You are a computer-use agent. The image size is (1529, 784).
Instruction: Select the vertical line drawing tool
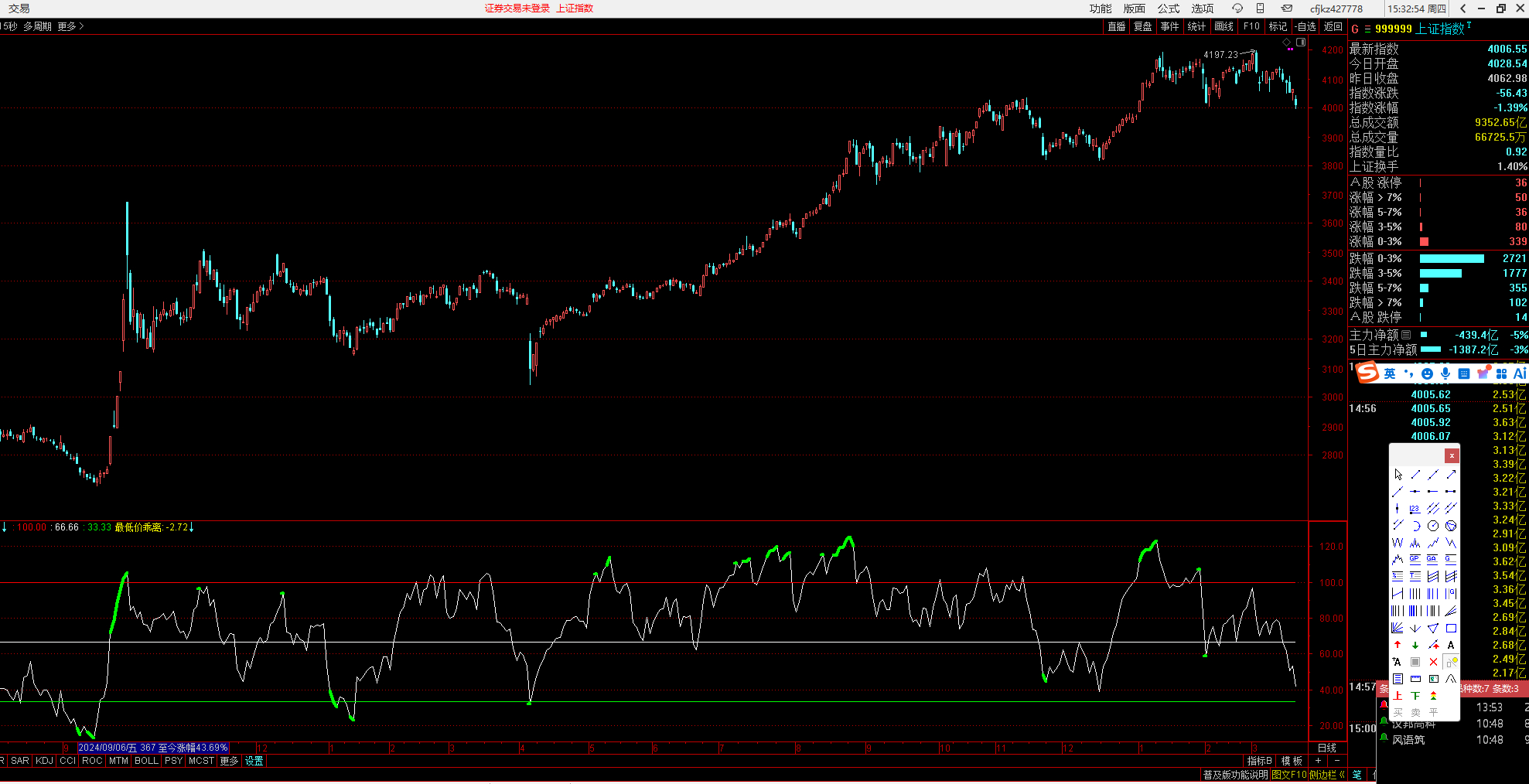tap(1397, 509)
